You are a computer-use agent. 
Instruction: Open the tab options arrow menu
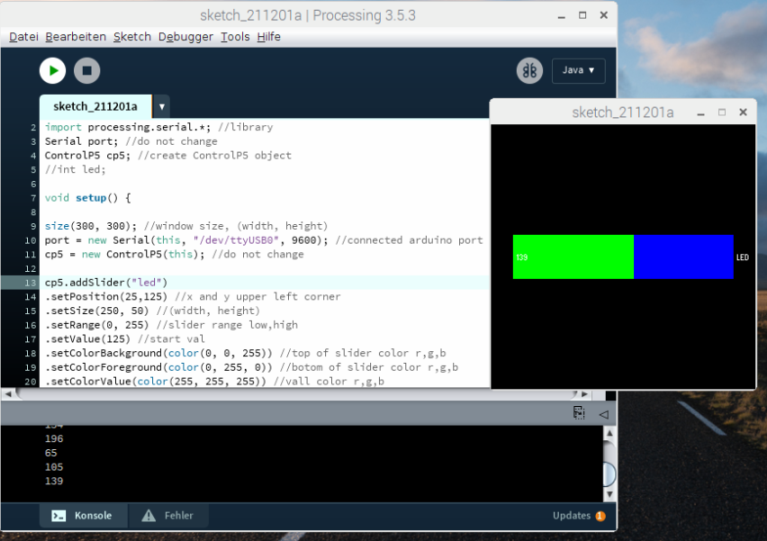[161, 106]
